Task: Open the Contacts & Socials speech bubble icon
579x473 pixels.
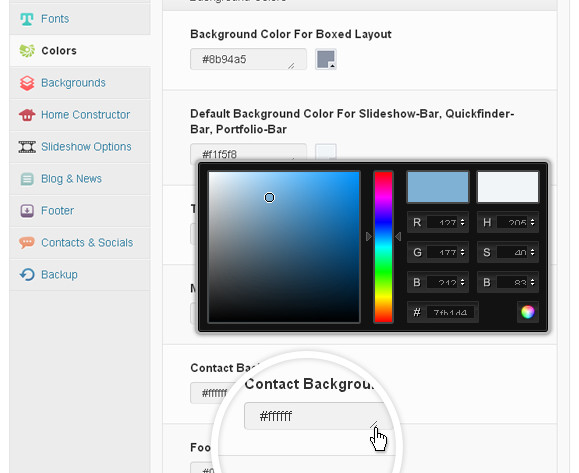Action: point(27,243)
